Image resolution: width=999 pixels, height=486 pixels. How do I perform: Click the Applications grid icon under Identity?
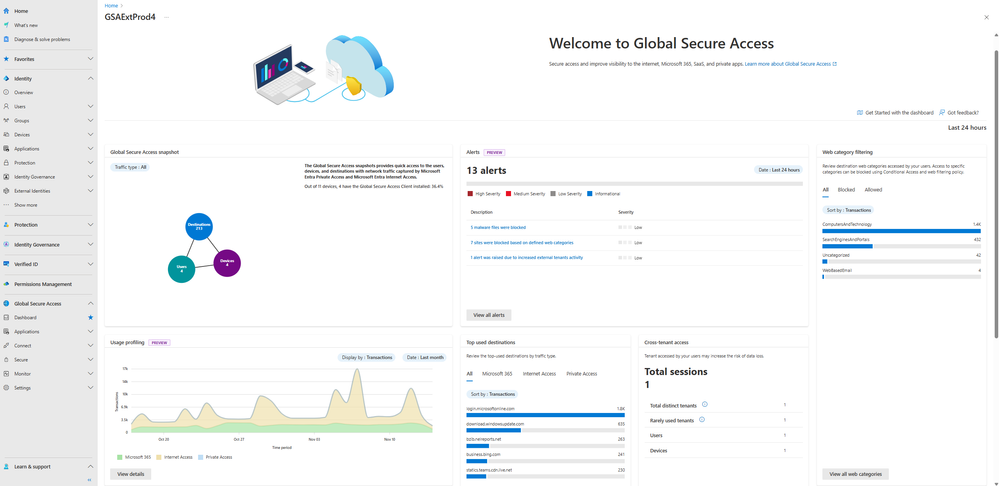click(6, 148)
